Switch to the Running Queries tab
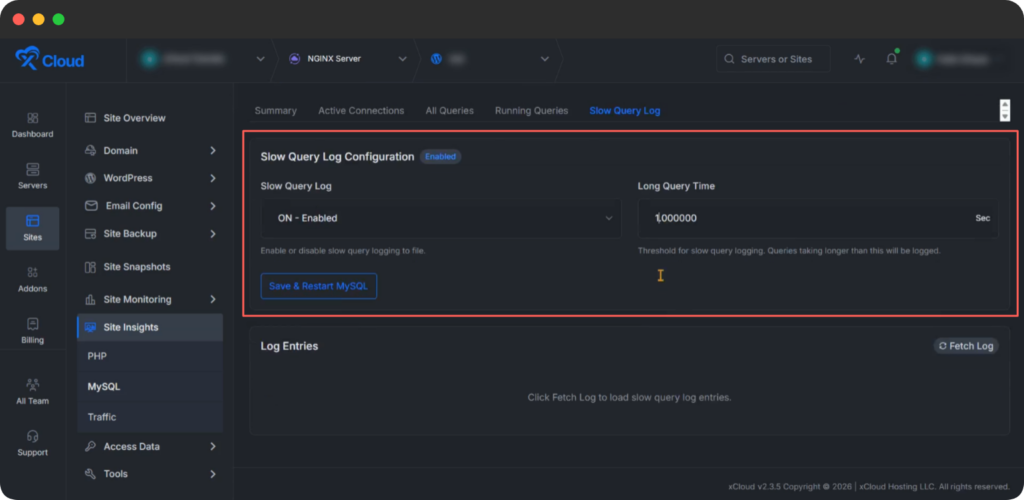 (x=531, y=111)
